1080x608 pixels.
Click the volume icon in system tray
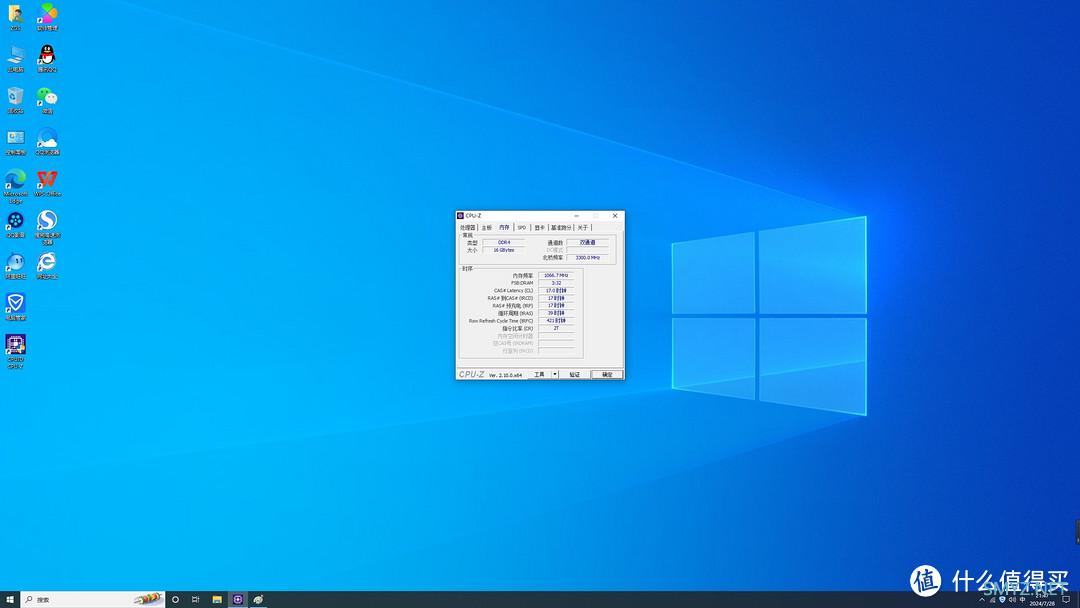(1012, 600)
